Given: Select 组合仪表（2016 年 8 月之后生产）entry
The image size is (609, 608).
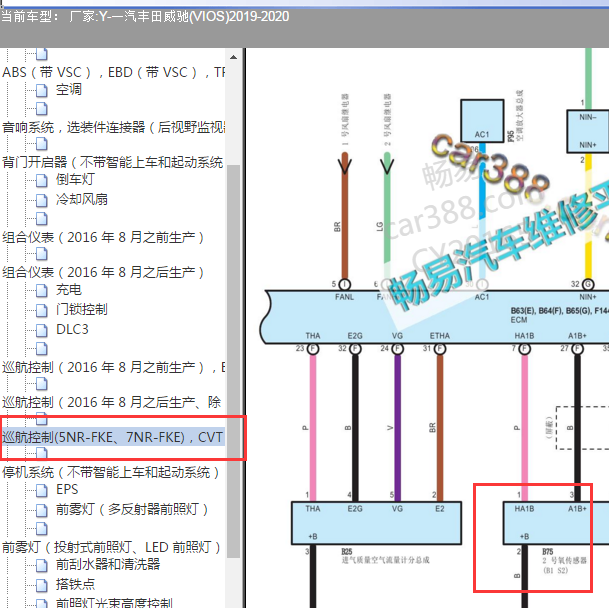Looking at the screenshot, I should (103, 272).
